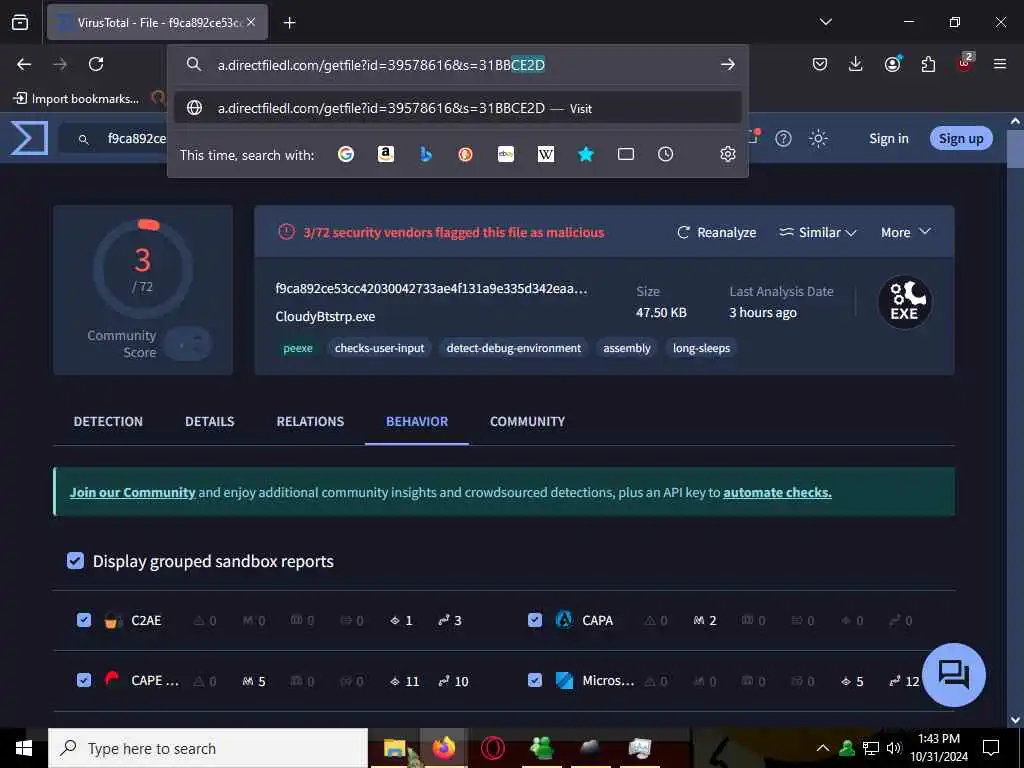Search with eBay from the address bar
Viewport: 1024px width, 768px height.
point(505,154)
